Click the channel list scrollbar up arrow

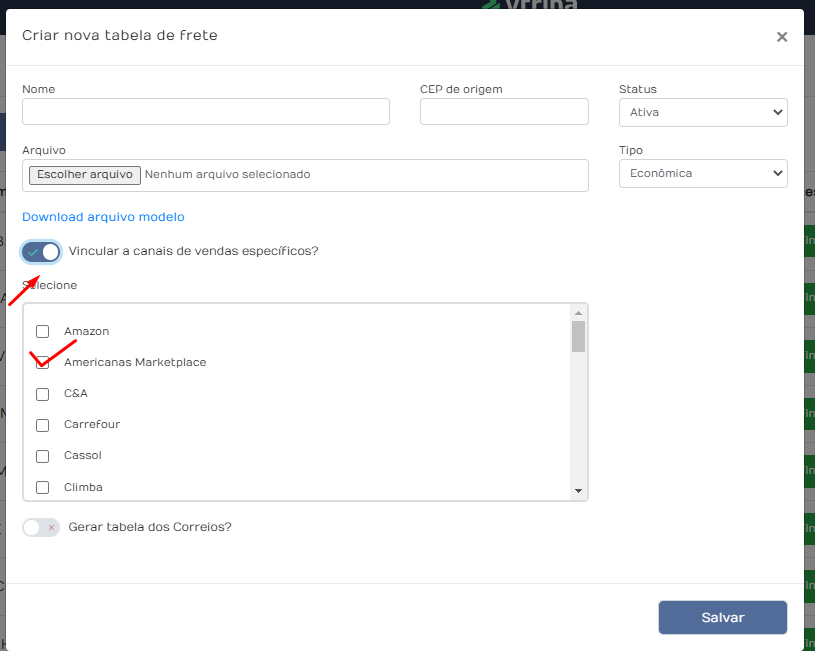(579, 313)
